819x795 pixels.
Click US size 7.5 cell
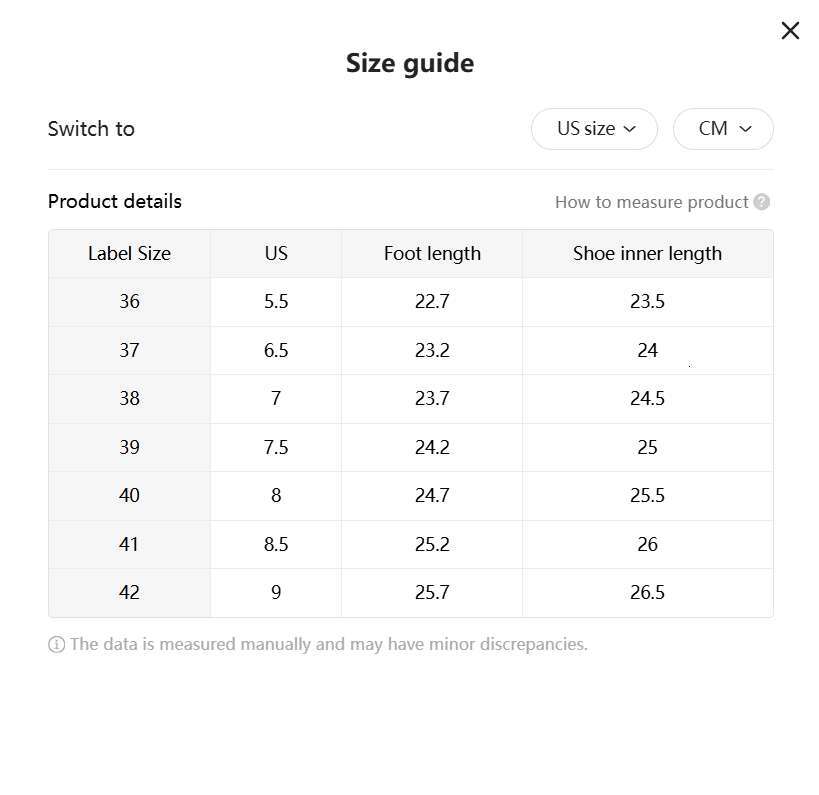pyautogui.click(x=276, y=448)
